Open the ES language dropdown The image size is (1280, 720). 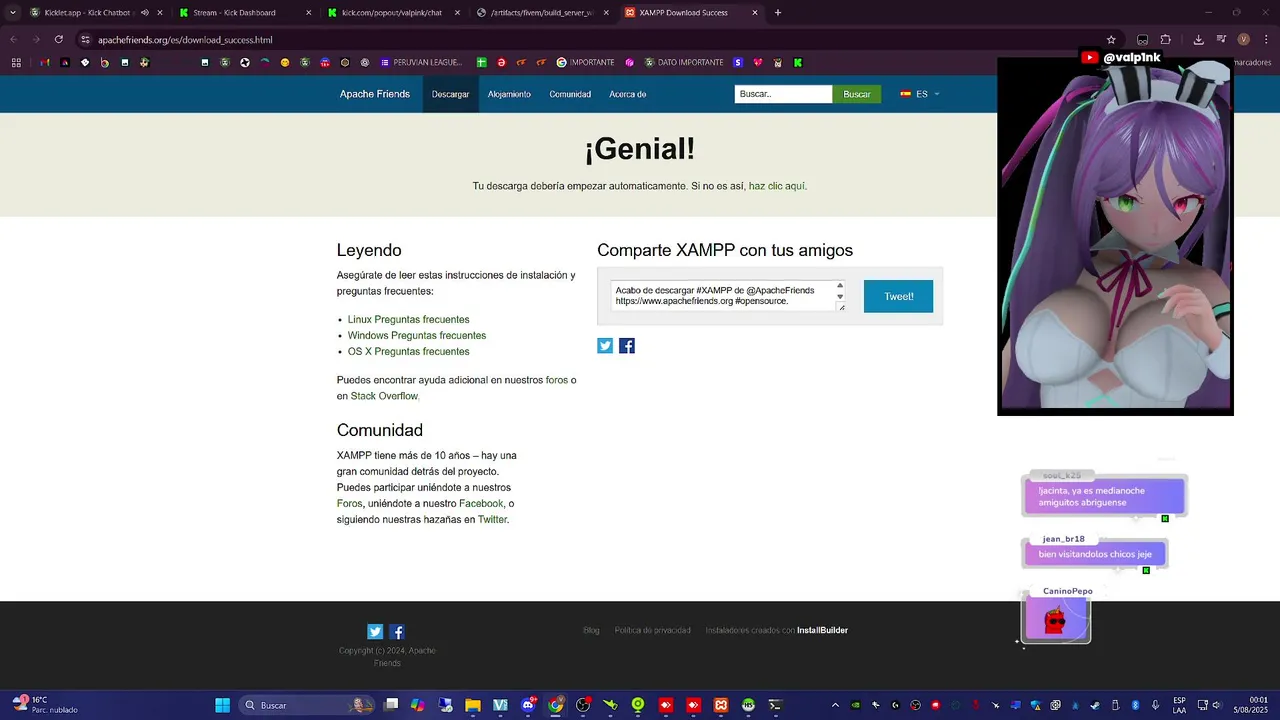(x=920, y=94)
